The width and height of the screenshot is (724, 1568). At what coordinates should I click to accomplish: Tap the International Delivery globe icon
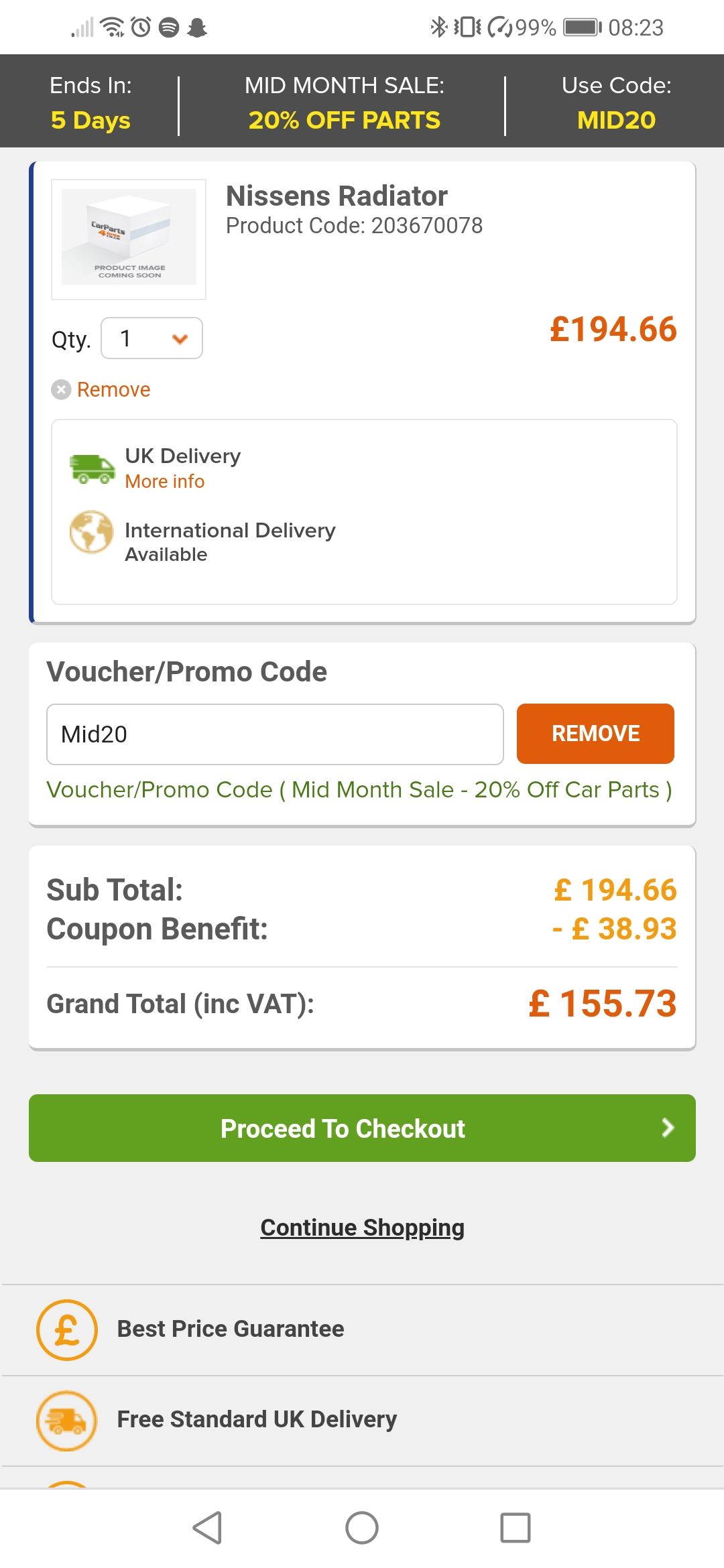coord(91,532)
